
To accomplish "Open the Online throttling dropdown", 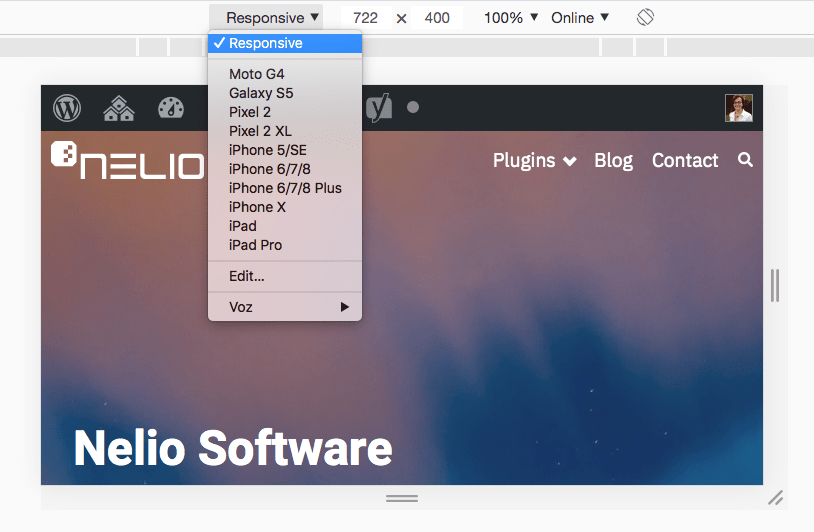I will click(x=579, y=18).
